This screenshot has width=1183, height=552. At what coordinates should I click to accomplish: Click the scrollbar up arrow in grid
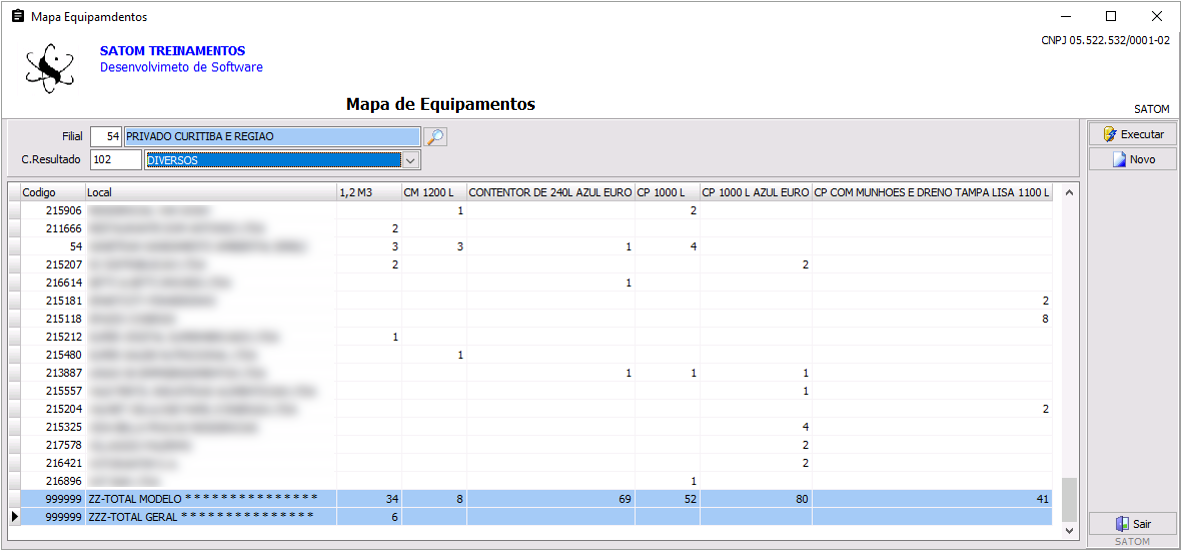[x=1069, y=192]
